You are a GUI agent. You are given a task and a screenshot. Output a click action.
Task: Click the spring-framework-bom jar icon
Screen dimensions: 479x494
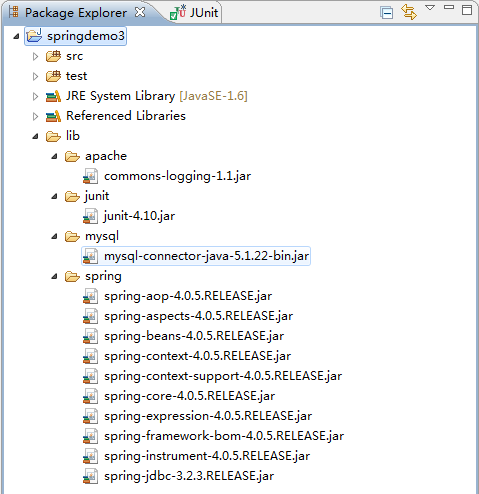(x=90, y=436)
